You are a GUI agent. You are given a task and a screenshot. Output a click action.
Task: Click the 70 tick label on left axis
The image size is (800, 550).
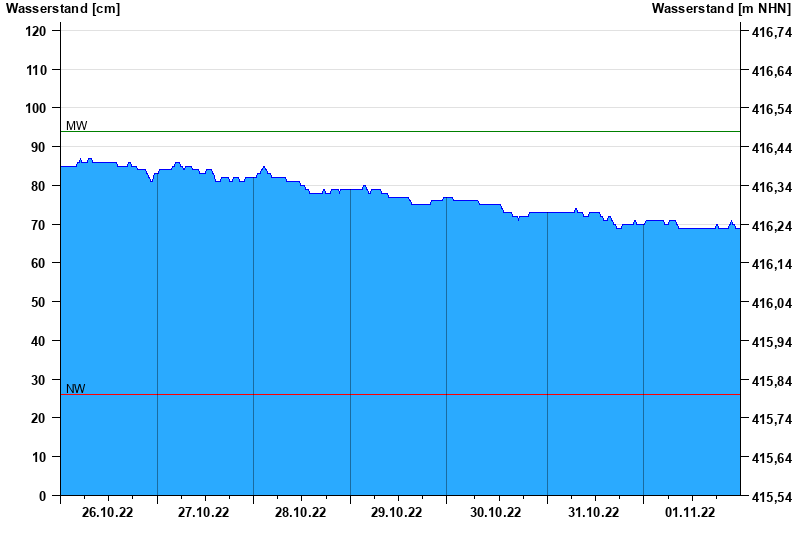click(x=39, y=224)
